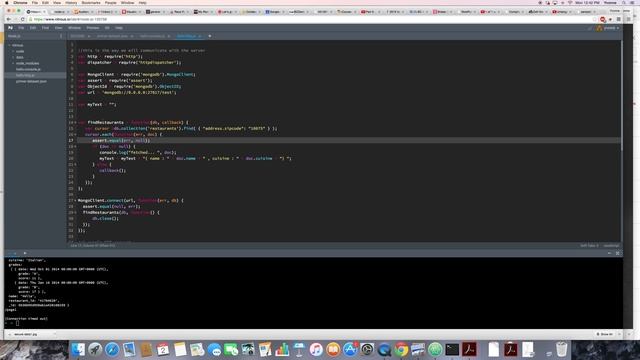Open the Bookmarks menu in macOS menu bar
Image resolution: width=640 pixels, height=360 pixels.
[x=91, y=3]
